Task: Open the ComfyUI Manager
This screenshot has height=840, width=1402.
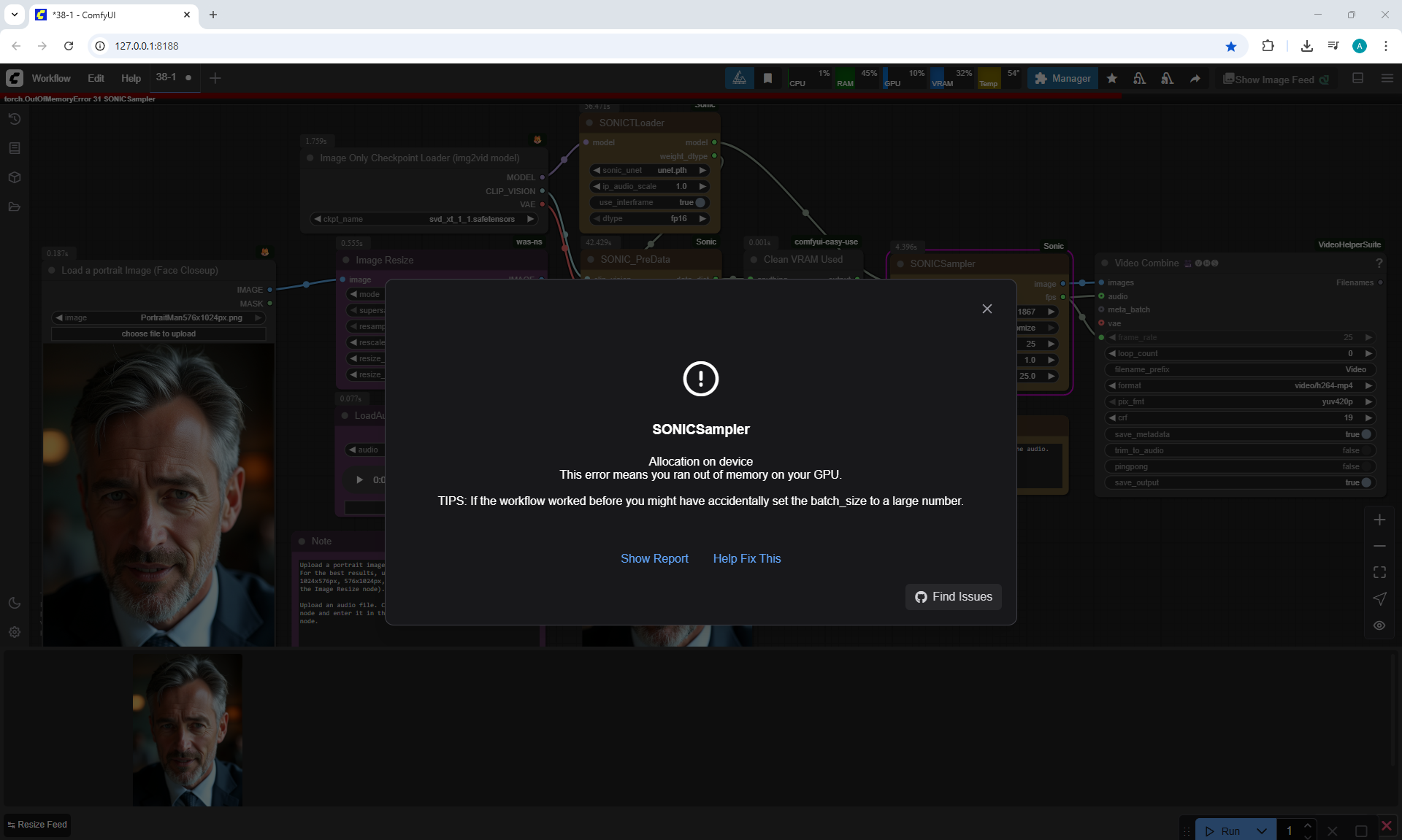Action: click(1062, 79)
